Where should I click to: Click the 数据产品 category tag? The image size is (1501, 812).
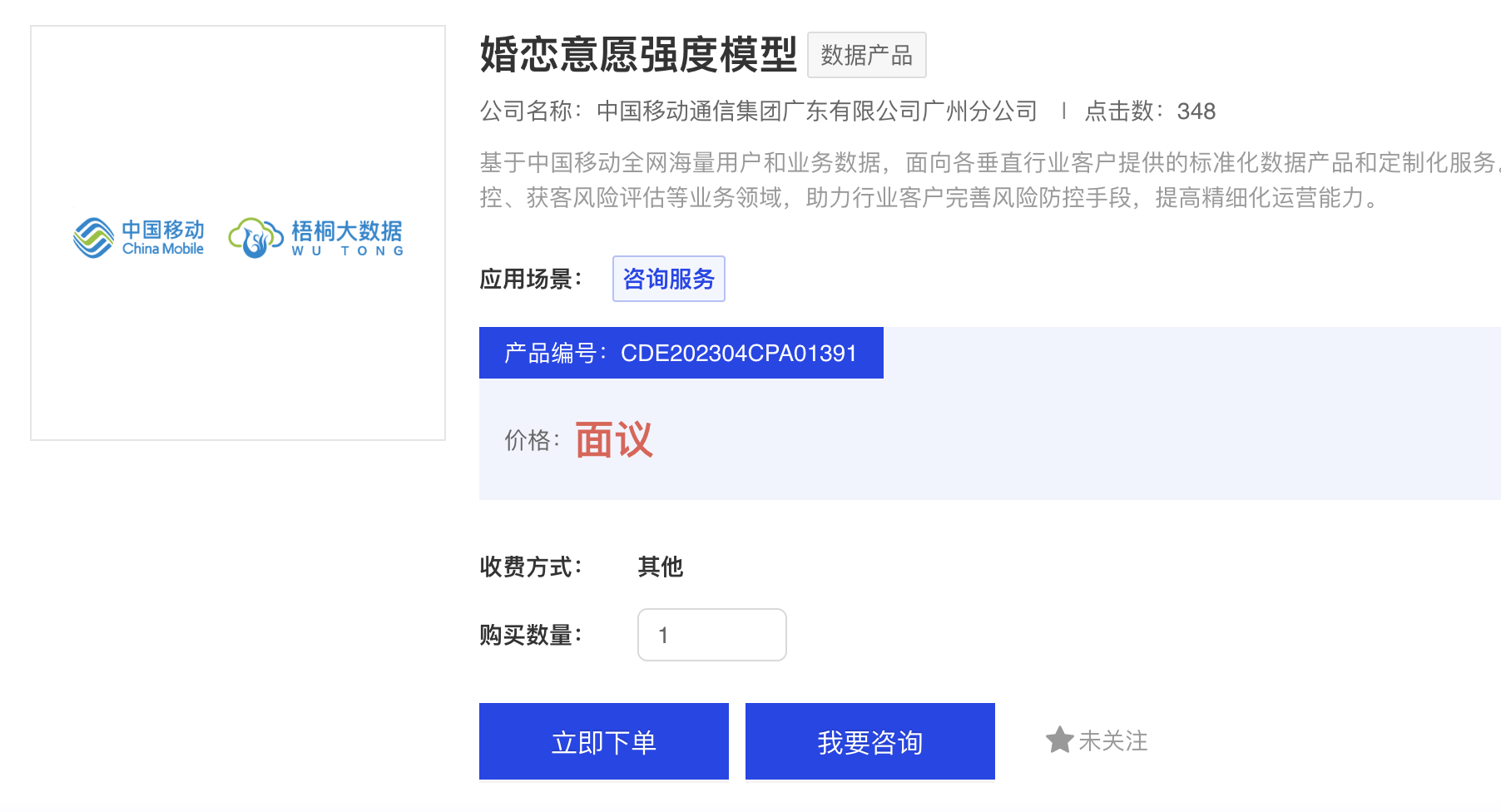[866, 55]
